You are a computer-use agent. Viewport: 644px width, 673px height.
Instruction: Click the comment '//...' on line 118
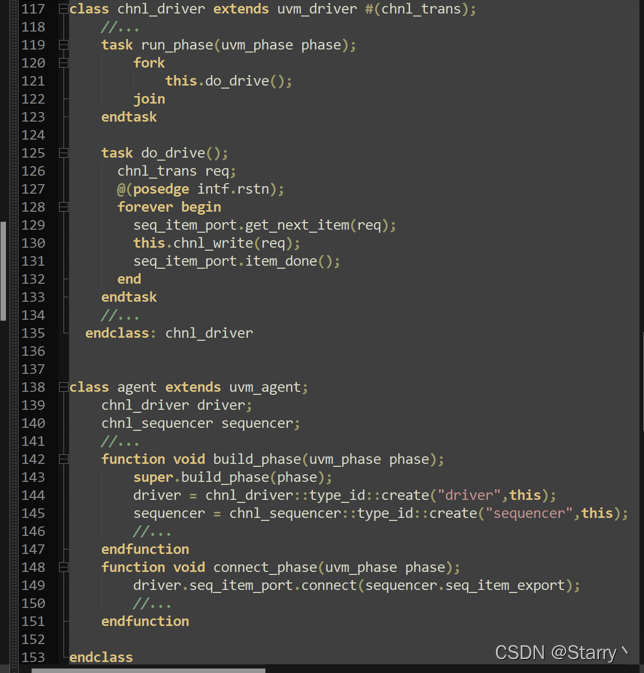pyautogui.click(x=120, y=27)
